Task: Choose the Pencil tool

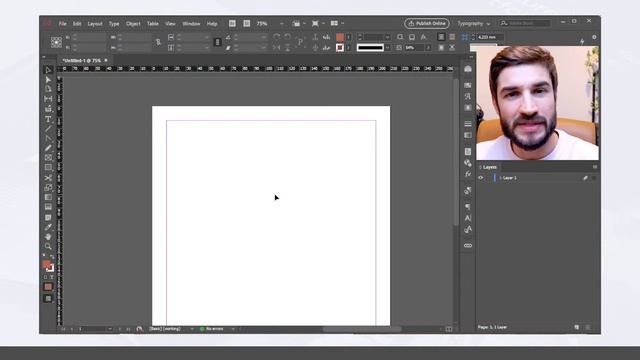Action: pyautogui.click(x=48, y=148)
